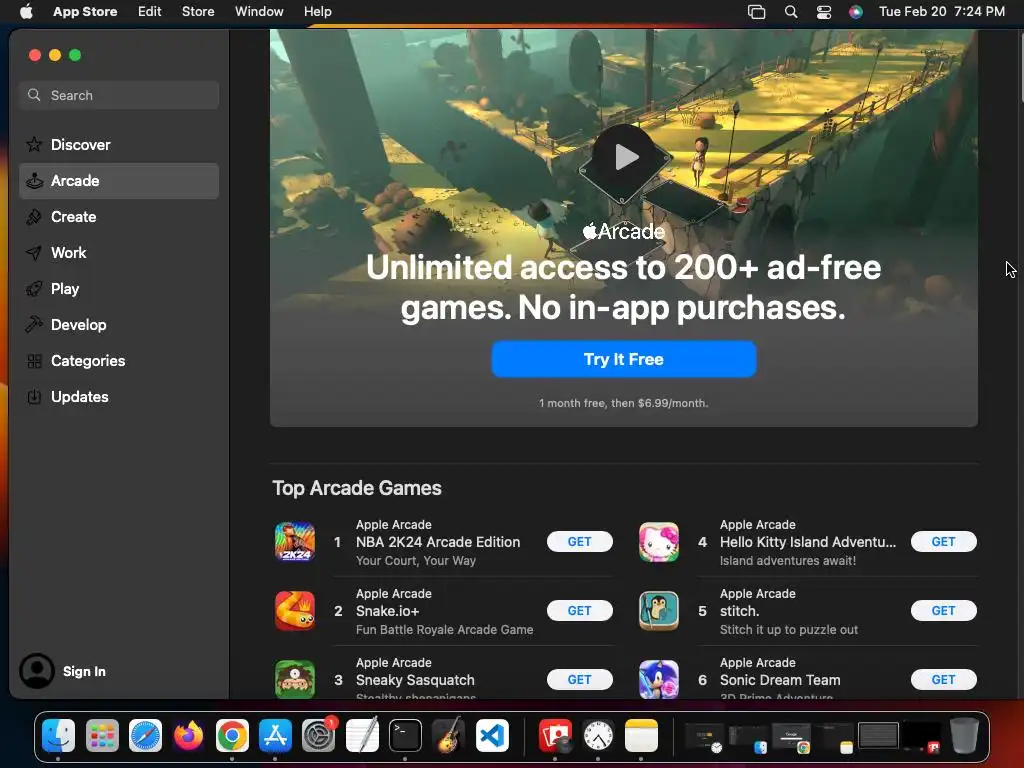Click Snake.io+ title text
Screen dimensions: 1024x768
click(x=387, y=611)
